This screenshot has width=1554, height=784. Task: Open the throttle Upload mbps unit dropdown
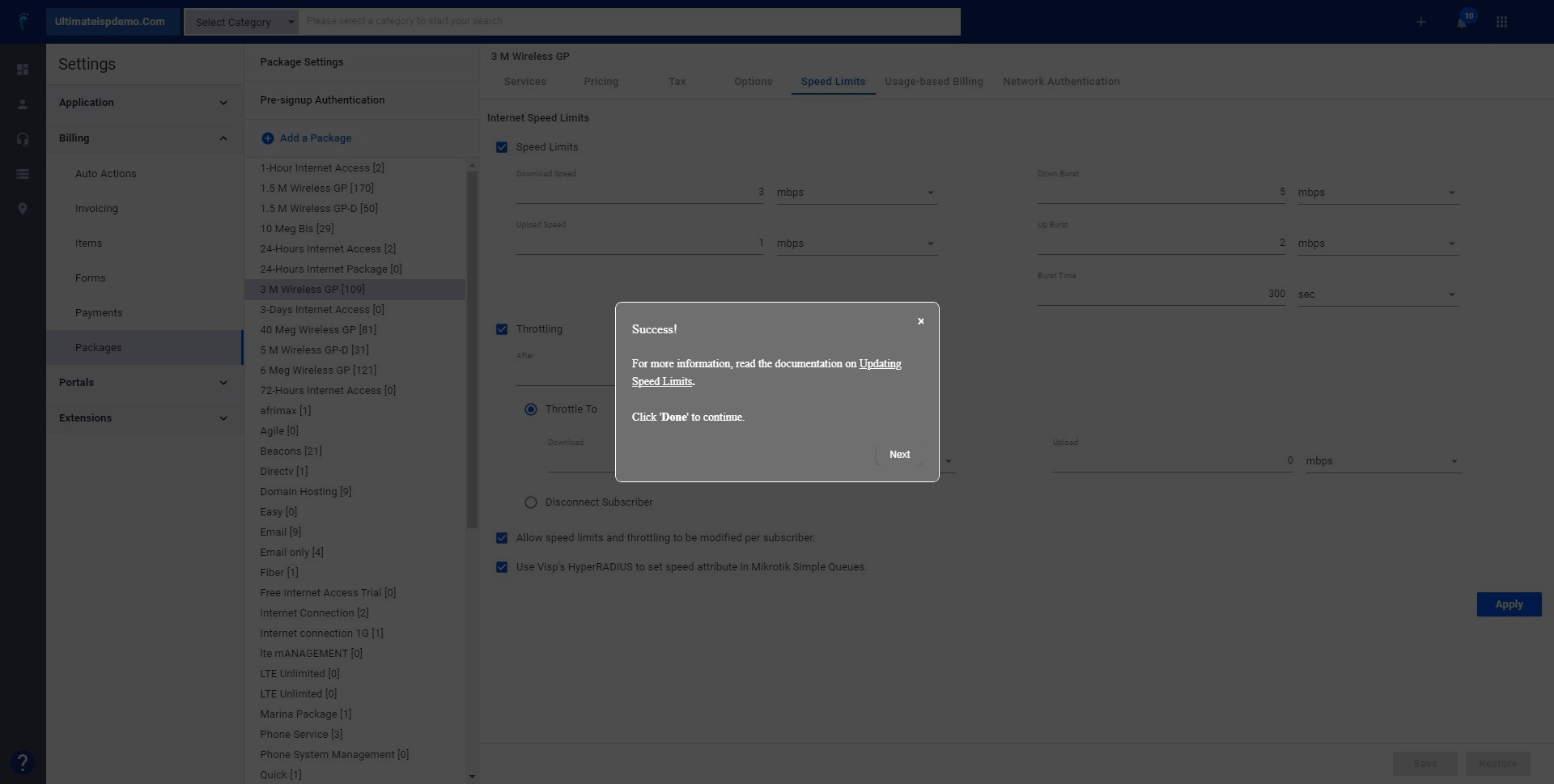pyautogui.click(x=1383, y=461)
